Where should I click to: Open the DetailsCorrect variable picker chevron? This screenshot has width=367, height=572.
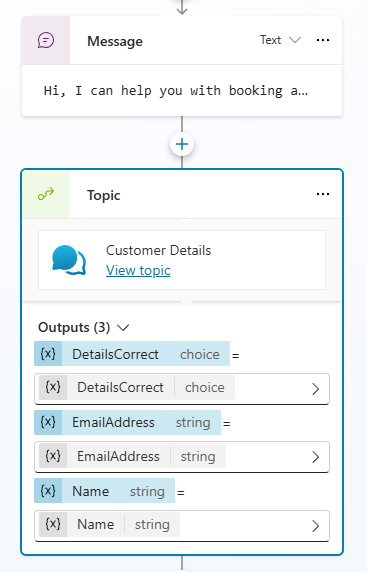316,389
